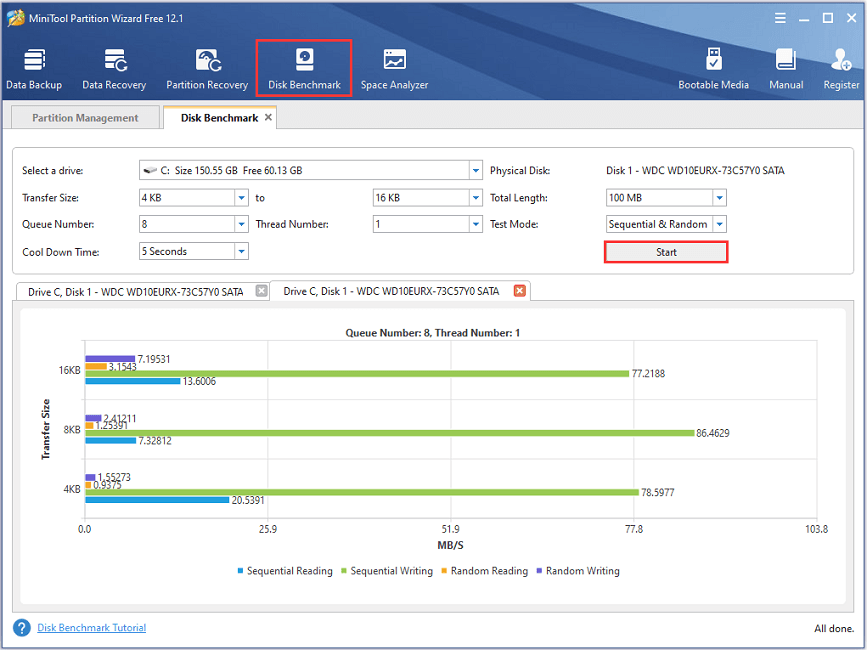Click the chart title Queue Number: 8, Thread Number: 1
Image resolution: width=867 pixels, height=650 pixels.
click(x=432, y=333)
